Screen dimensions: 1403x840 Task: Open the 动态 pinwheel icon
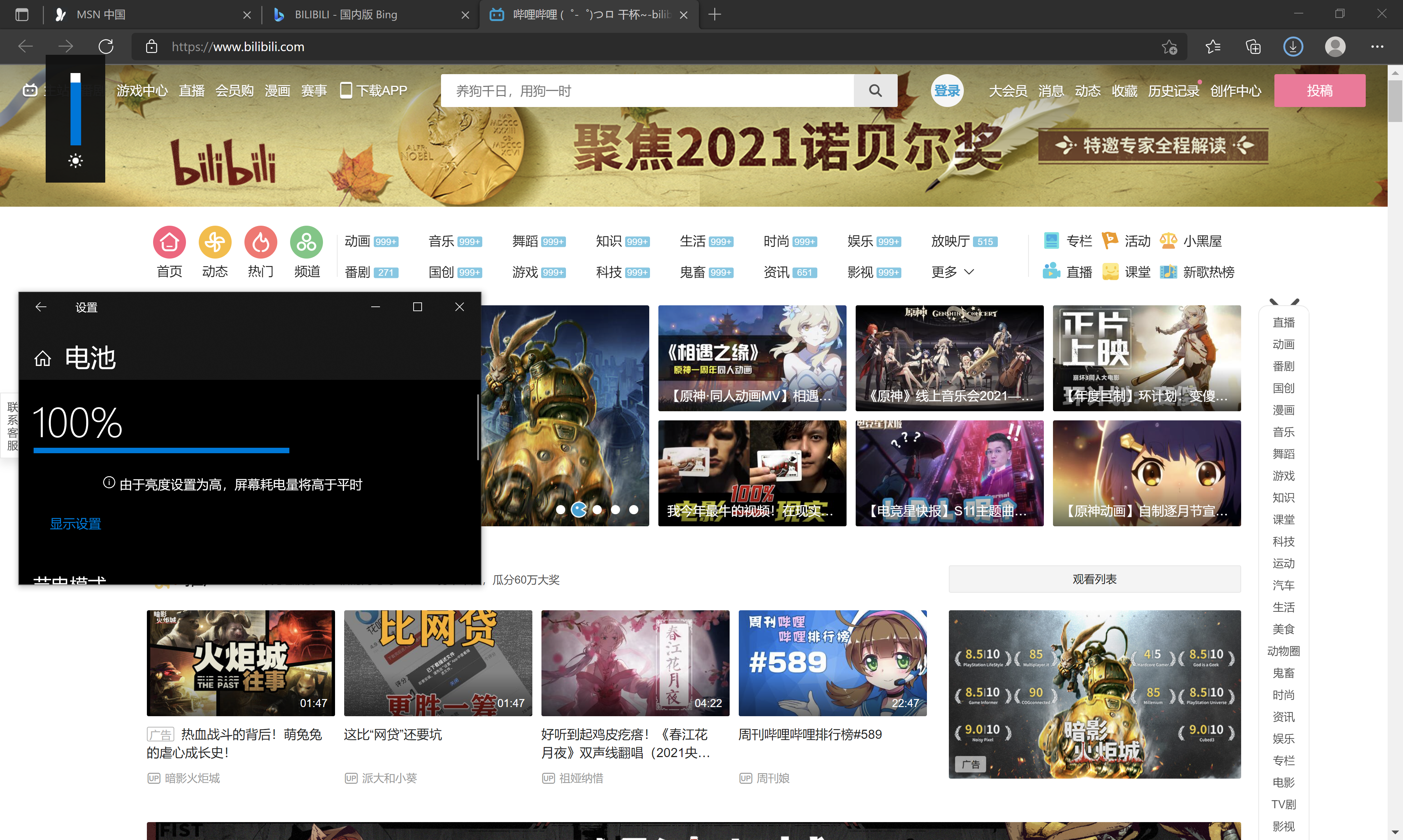[215, 242]
